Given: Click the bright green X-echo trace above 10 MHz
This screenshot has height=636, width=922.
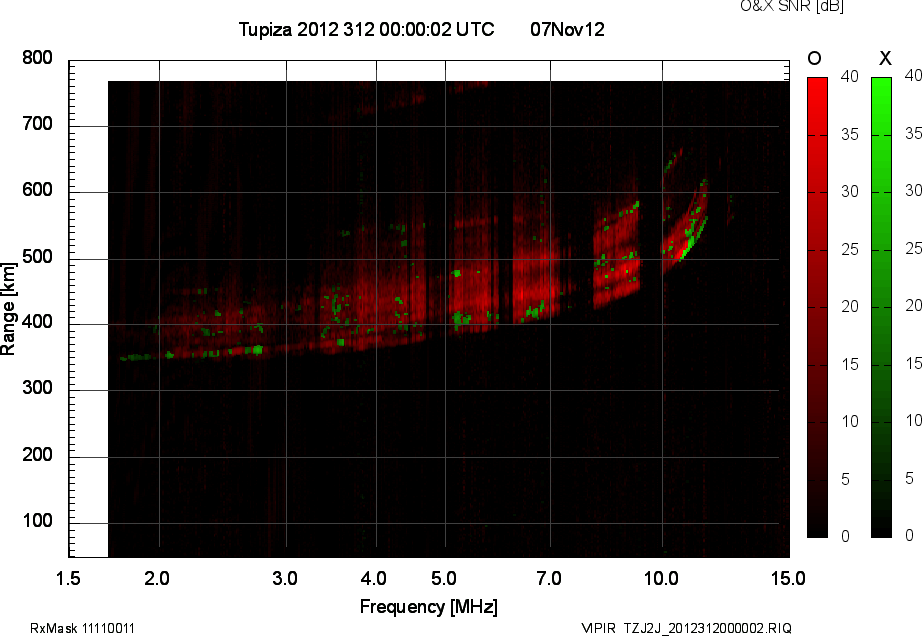Looking at the screenshot, I should 691,238.
